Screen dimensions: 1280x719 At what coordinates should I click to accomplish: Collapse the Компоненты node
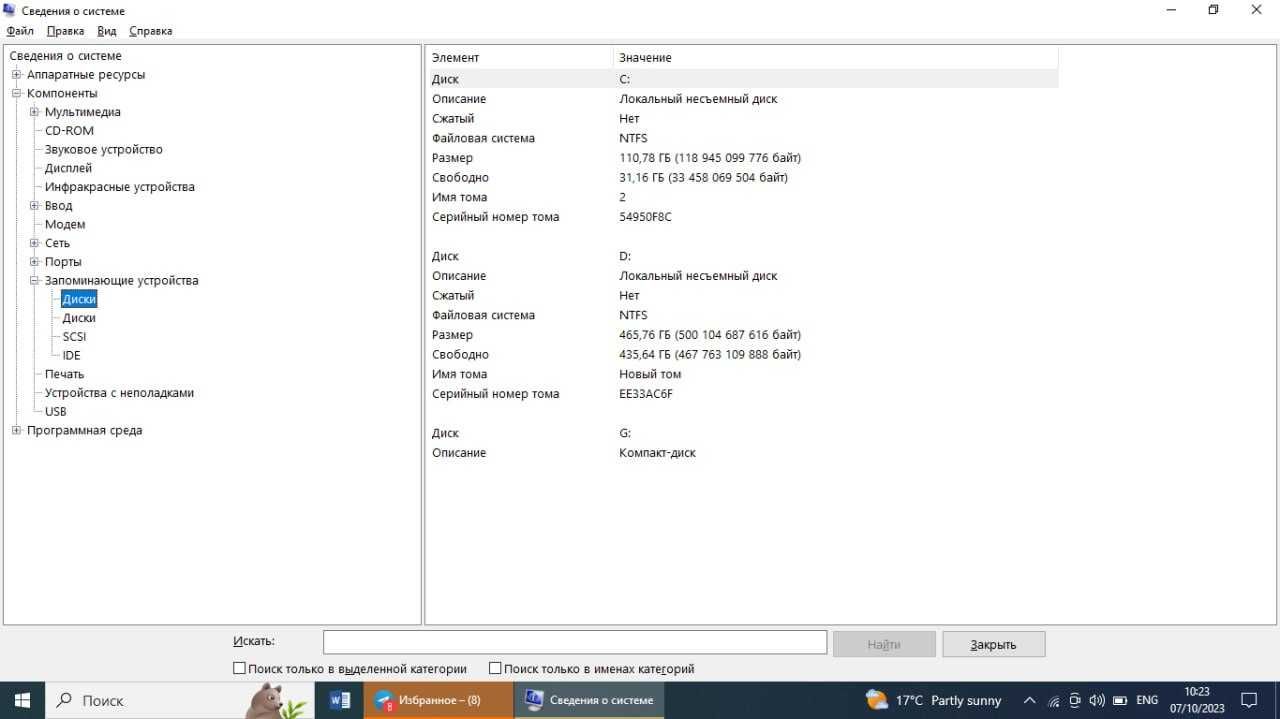(17, 93)
